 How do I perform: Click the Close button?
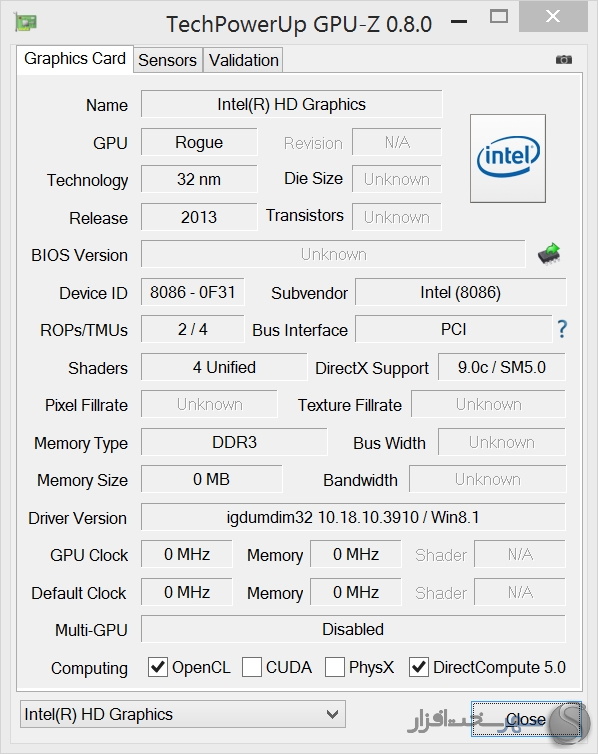525,719
